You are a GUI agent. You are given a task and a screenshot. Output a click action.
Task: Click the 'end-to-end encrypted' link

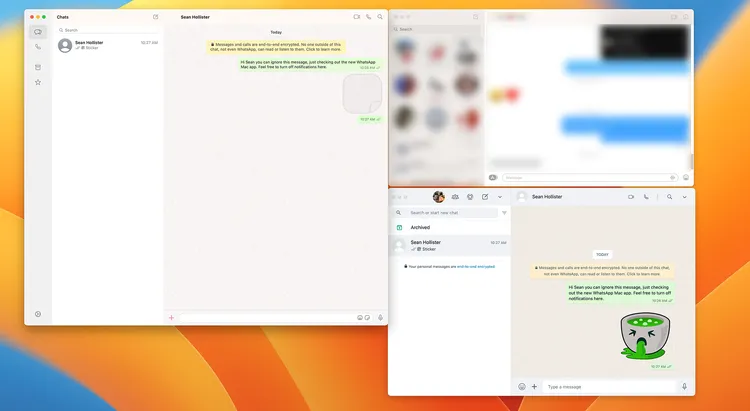pos(475,266)
